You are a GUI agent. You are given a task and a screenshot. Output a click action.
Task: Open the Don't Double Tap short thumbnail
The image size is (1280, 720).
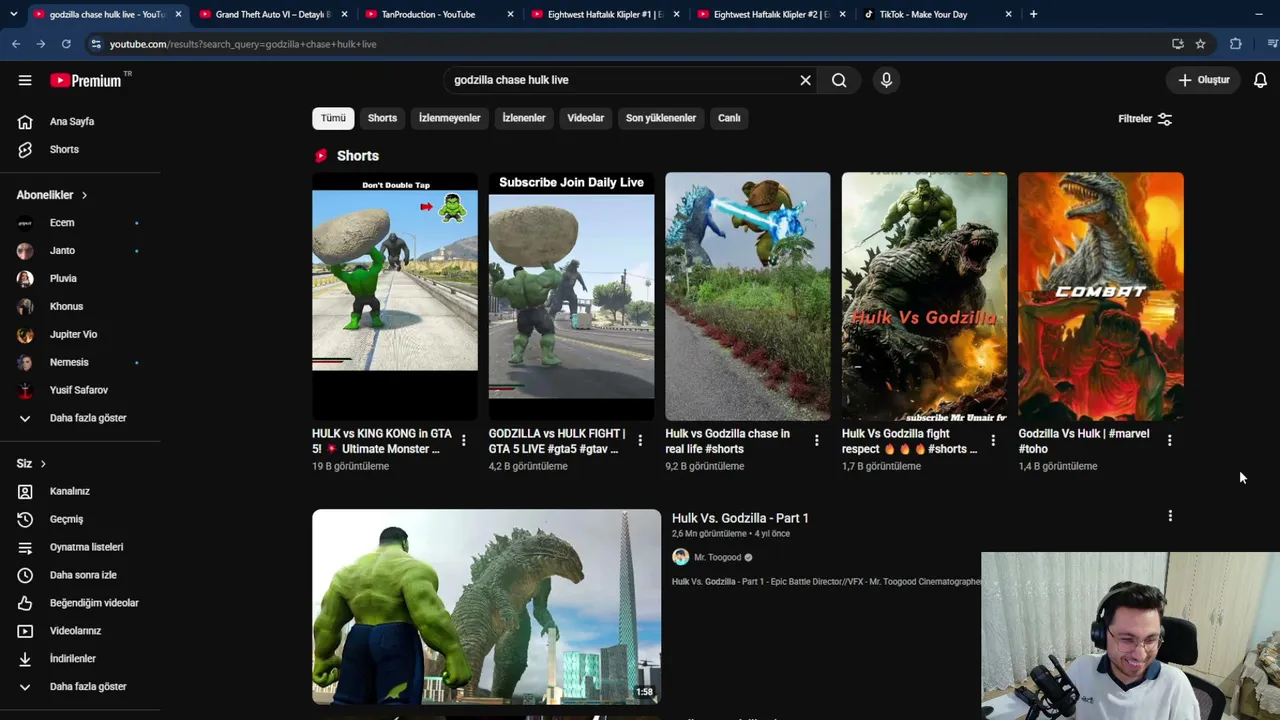[395, 296]
